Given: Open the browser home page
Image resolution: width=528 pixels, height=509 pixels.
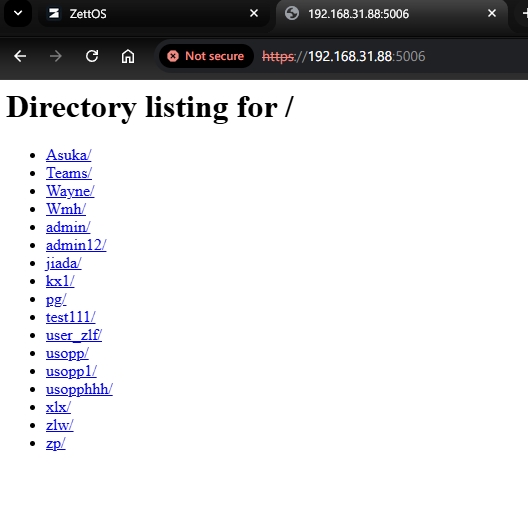Looking at the screenshot, I should click(128, 56).
